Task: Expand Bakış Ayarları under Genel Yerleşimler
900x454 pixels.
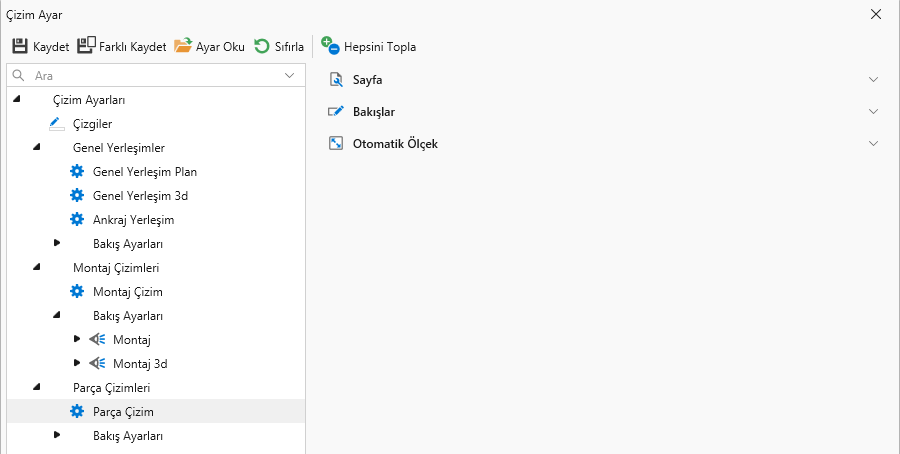Action: click(x=57, y=243)
